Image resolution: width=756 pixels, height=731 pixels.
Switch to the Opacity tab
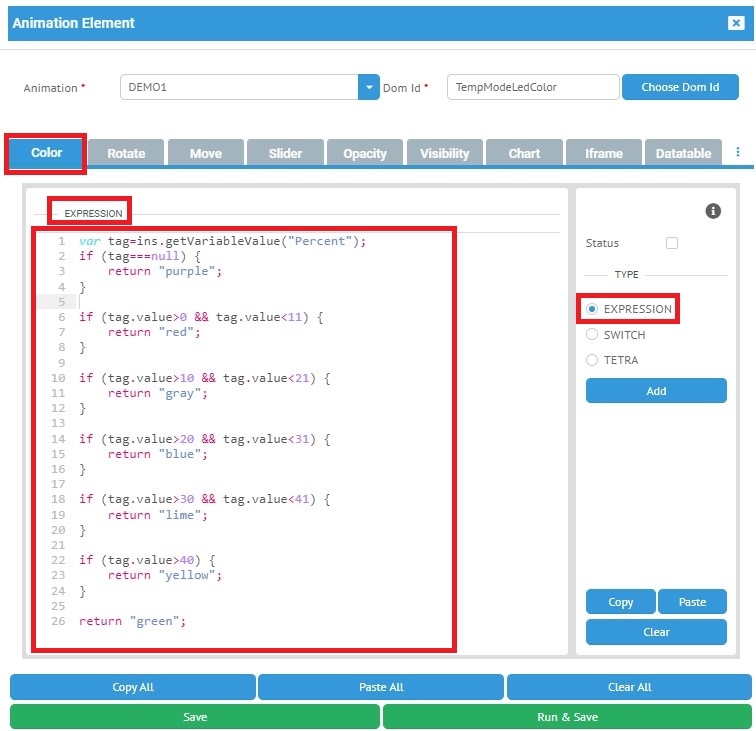364,153
